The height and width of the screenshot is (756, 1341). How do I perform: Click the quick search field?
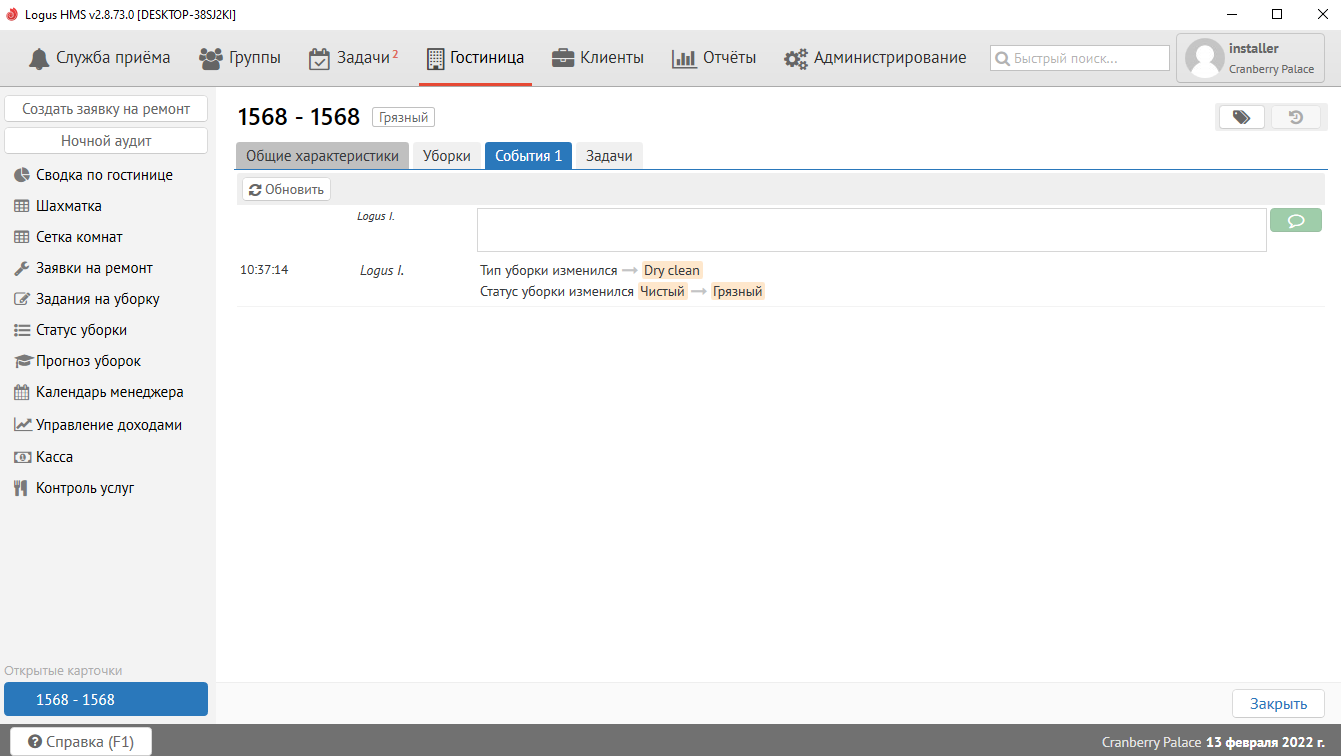pos(1080,58)
